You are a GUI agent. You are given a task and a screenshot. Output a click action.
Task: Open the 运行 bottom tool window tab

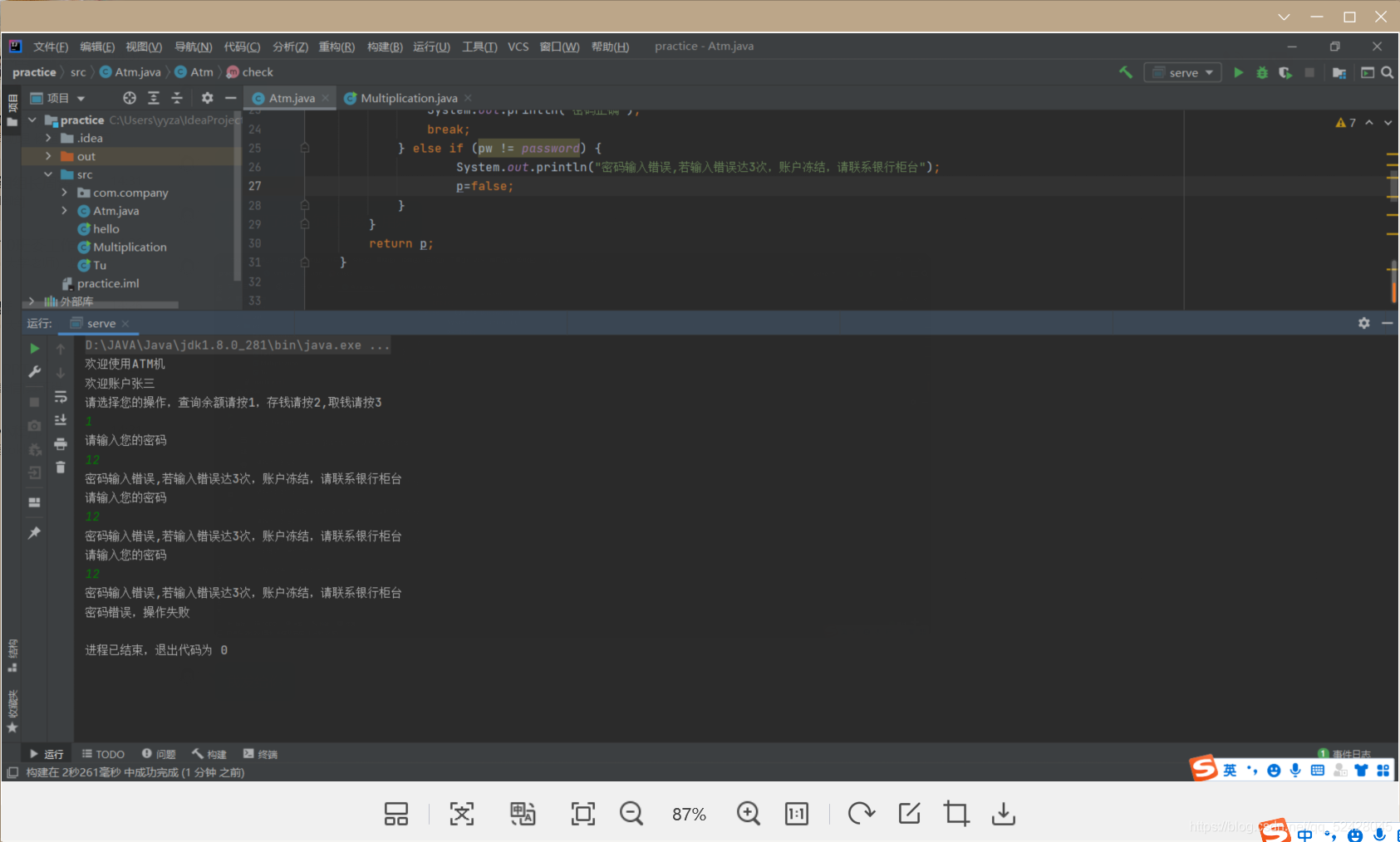coord(47,754)
